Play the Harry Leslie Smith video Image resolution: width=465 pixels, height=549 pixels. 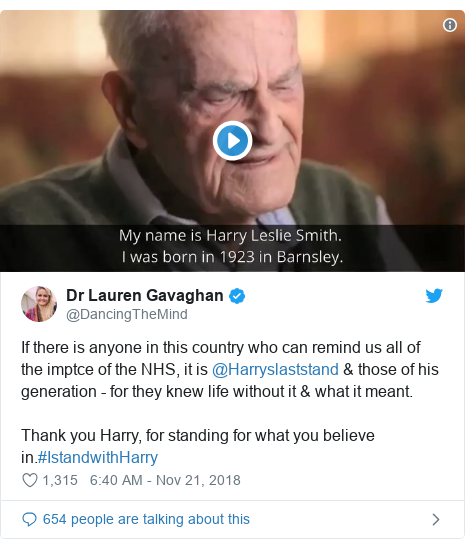coord(232,140)
